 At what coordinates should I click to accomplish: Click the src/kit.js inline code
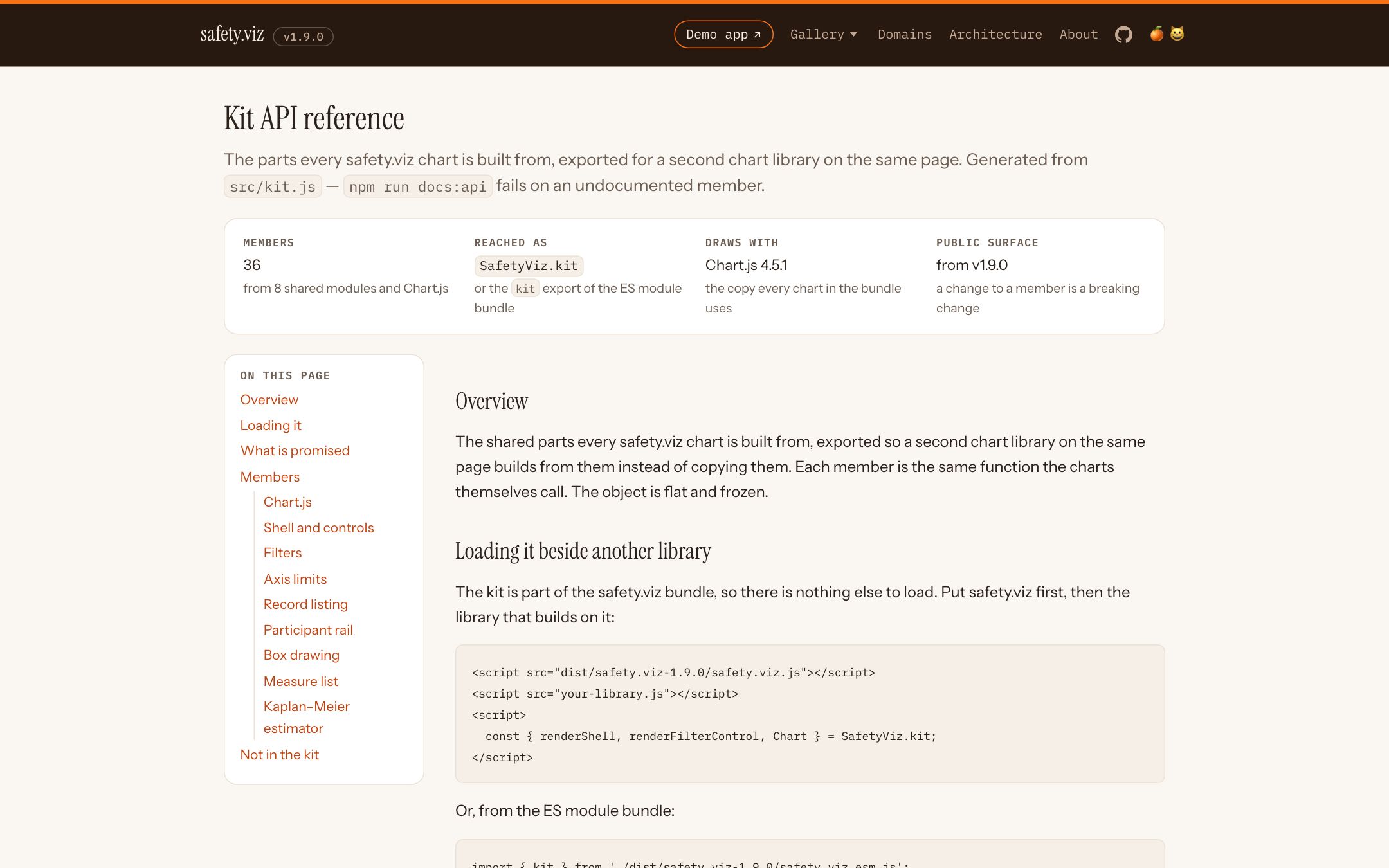273,186
